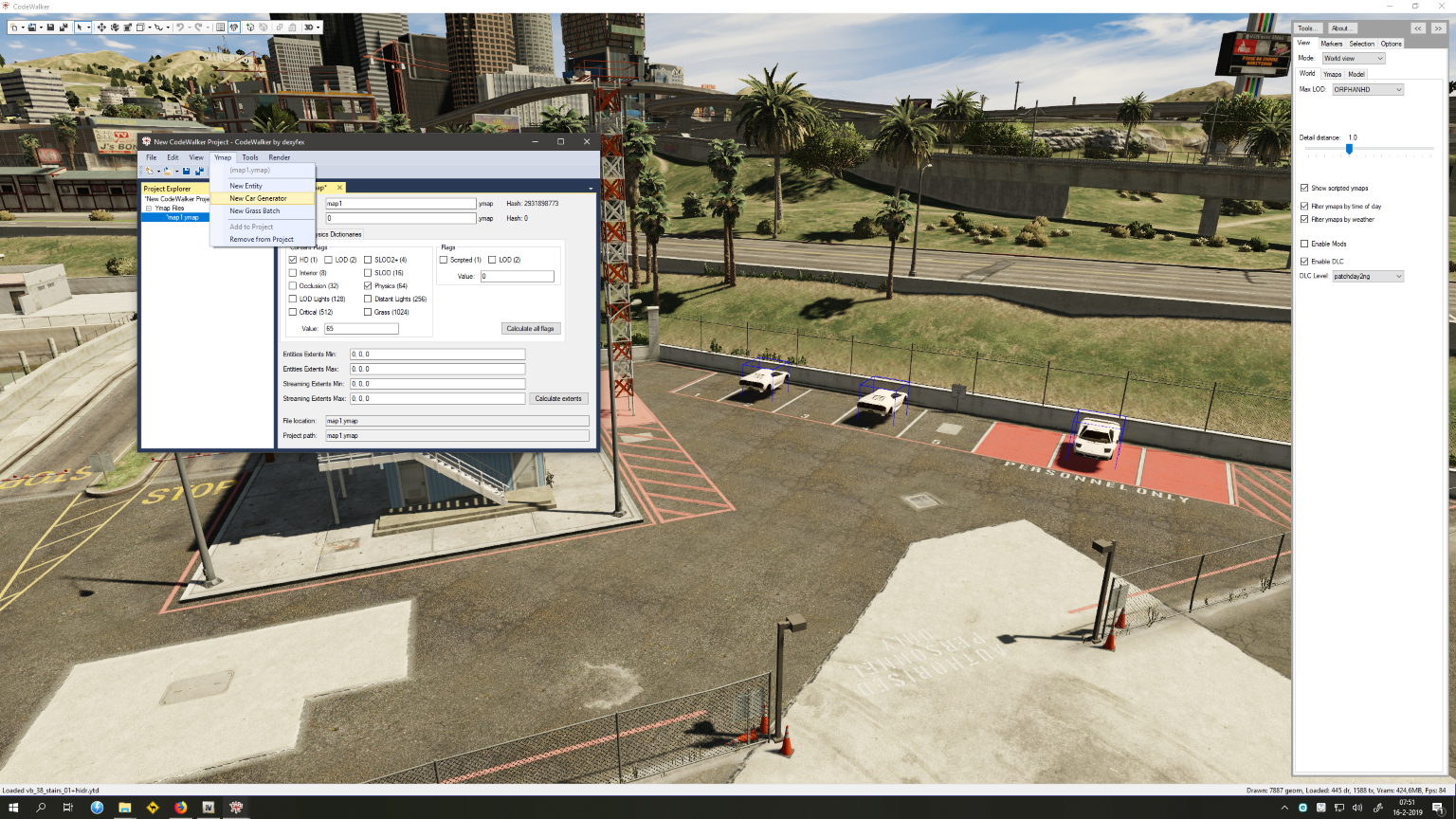Click the New file icon in main toolbar
Screen dimensions: 1456x819
pos(14,27)
